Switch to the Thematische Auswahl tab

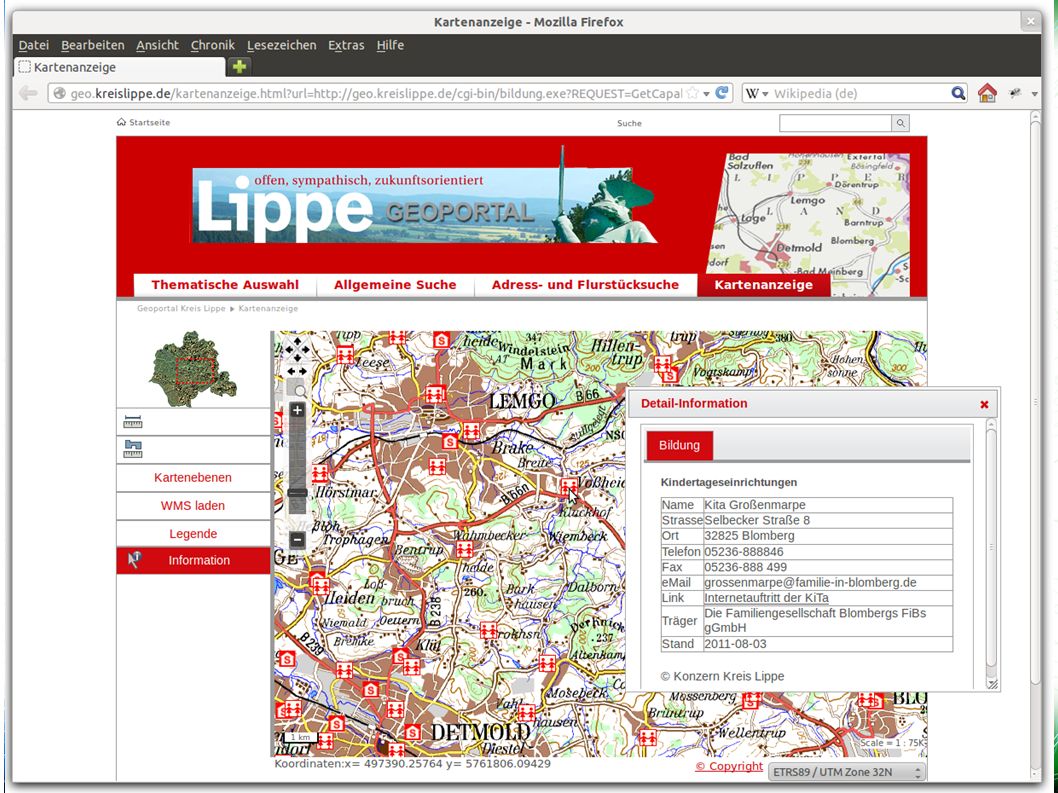pos(225,285)
